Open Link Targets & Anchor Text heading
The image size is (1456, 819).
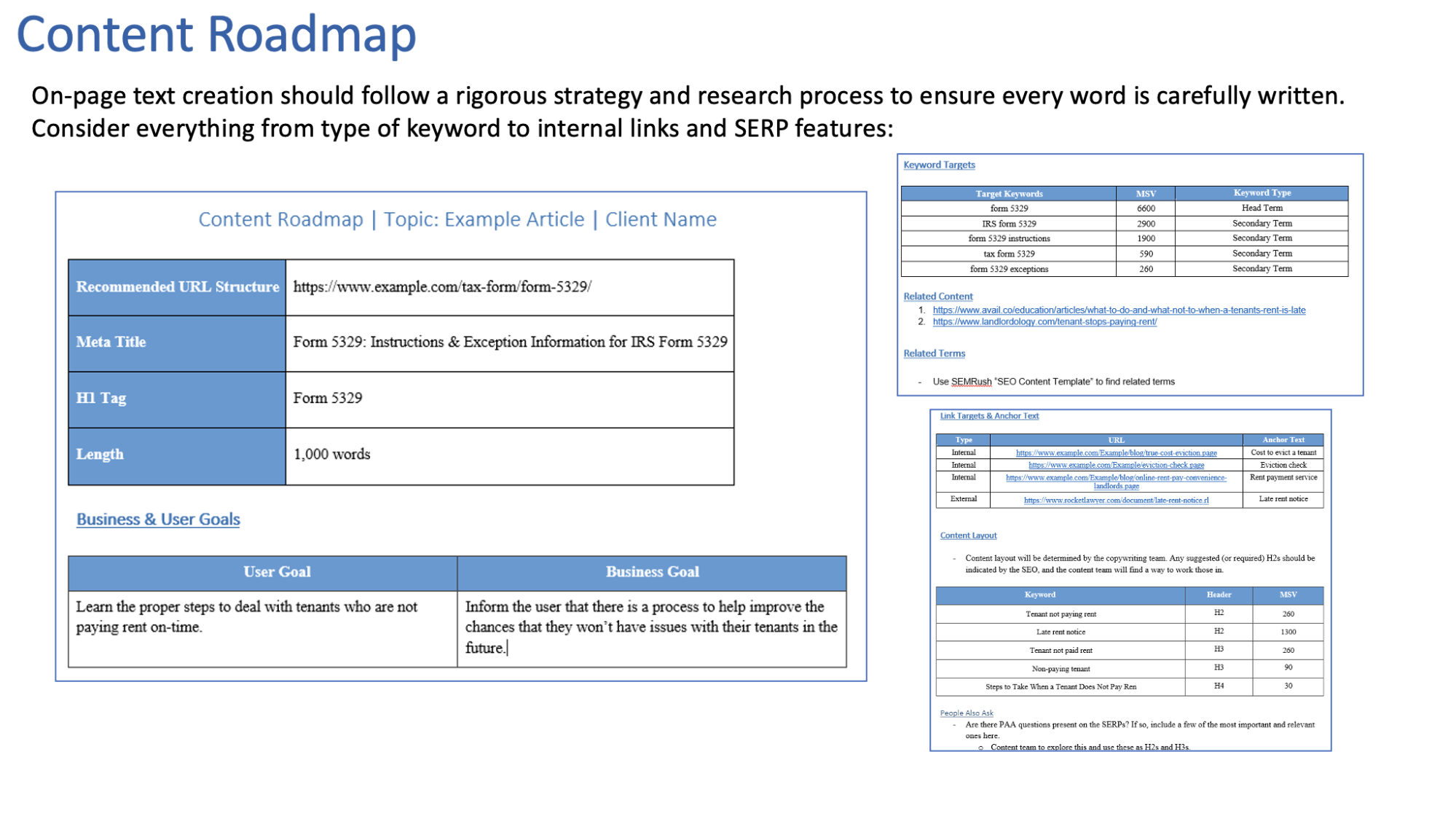point(989,416)
